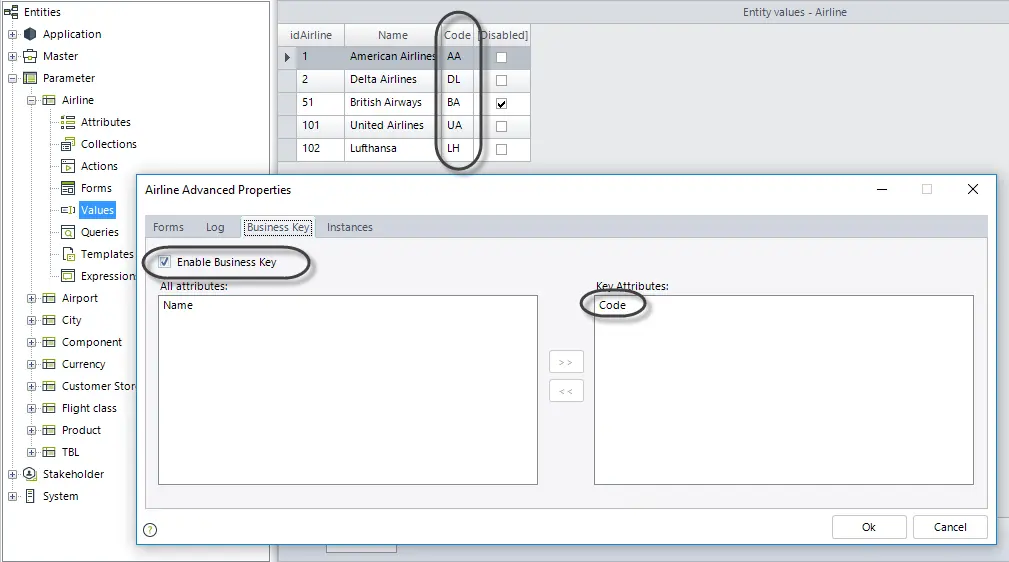Screen dimensions: 1009x562
Task: Click the Parameter entity icon
Action: 30,78
